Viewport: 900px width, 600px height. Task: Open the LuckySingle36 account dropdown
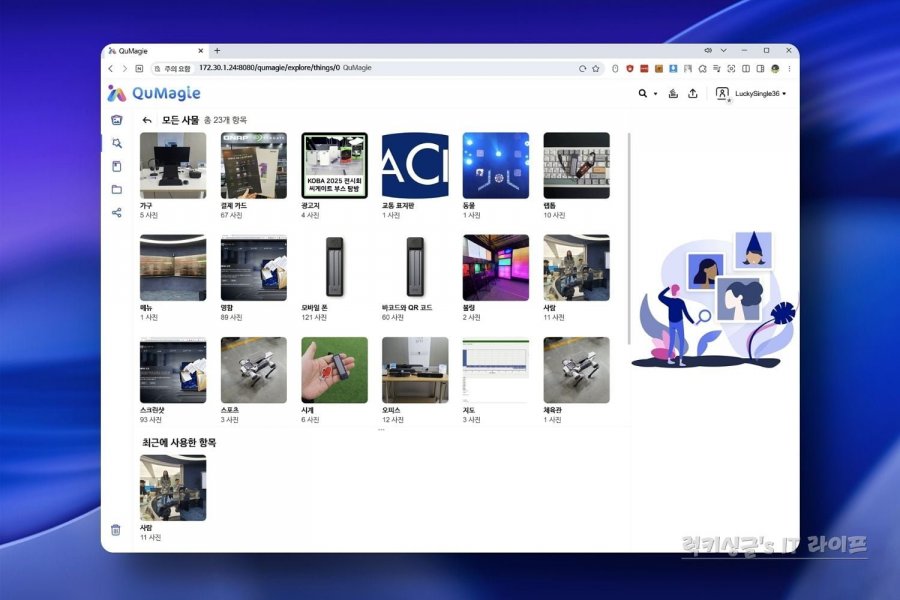click(761, 94)
